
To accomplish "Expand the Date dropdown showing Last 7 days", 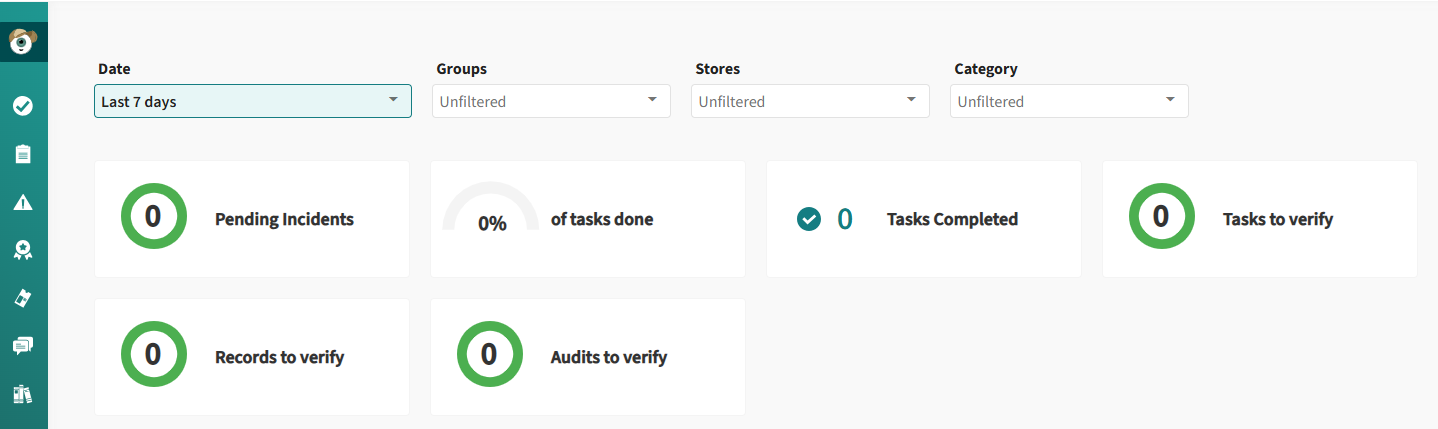I will click(x=253, y=101).
